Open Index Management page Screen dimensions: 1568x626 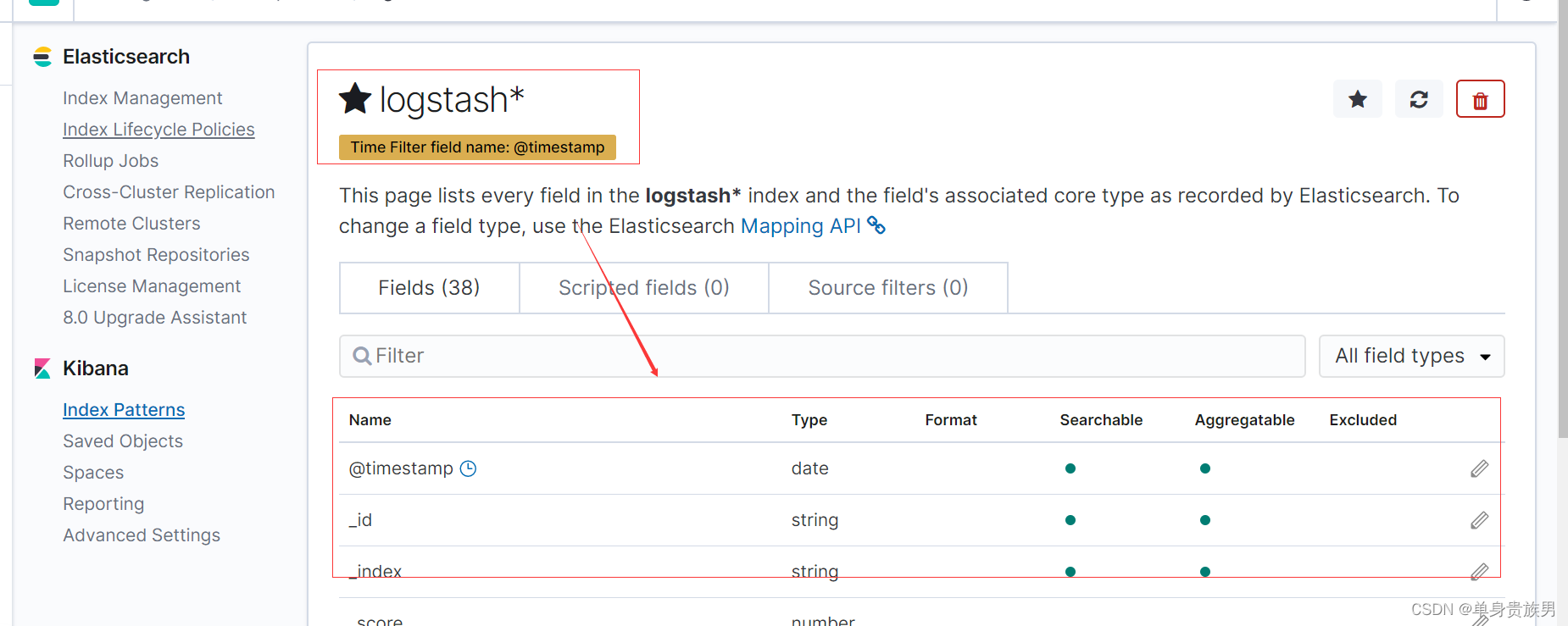pos(142,98)
